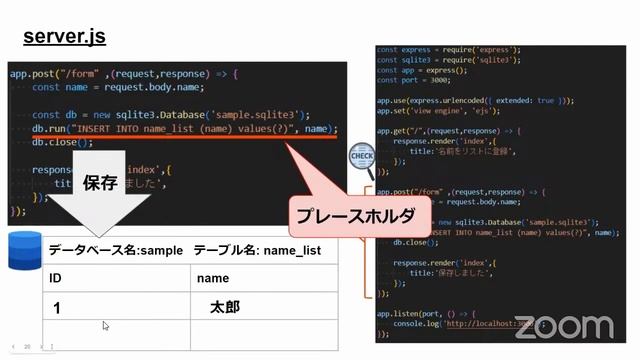The height and width of the screenshot is (360, 640).
Task: Click the CHECK magnifying glass icon
Action: point(362,160)
